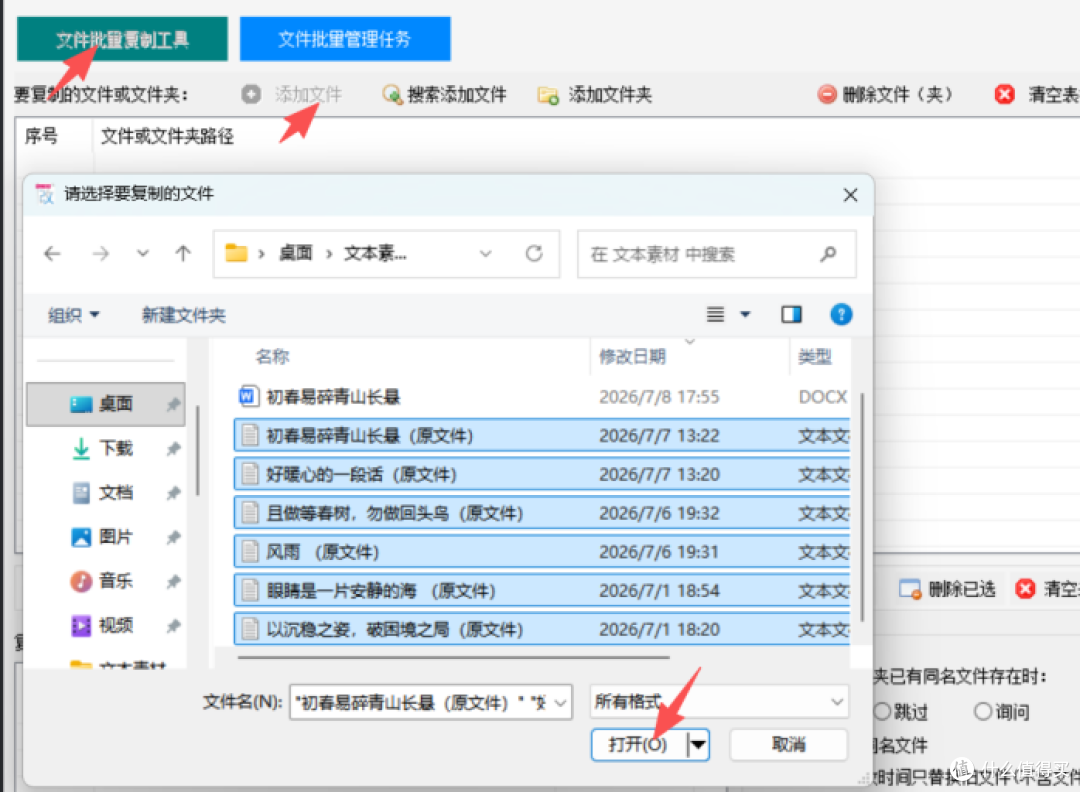Sort by 修改日期 column header
The image size is (1080, 792).
(x=632, y=356)
